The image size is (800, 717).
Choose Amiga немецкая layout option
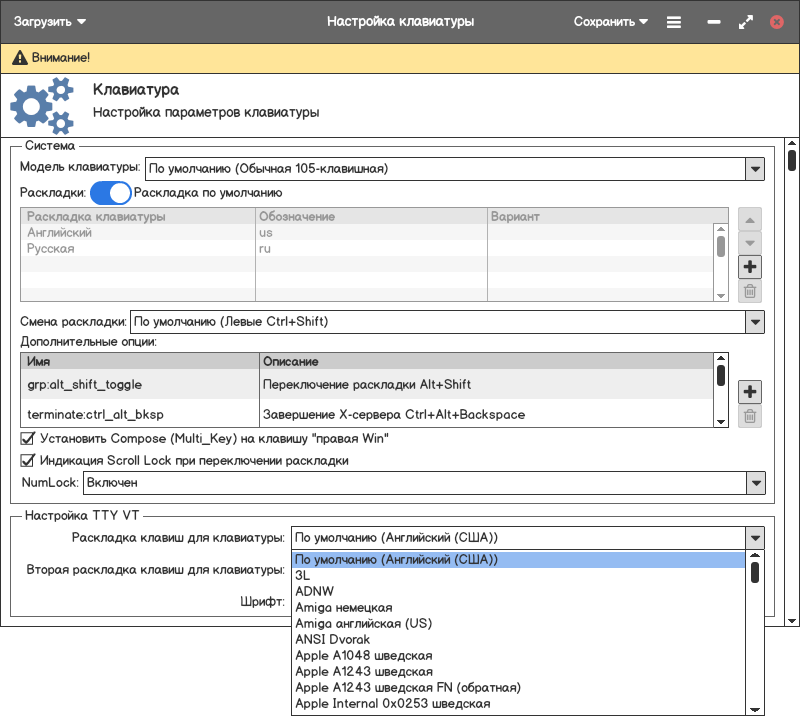click(343, 607)
